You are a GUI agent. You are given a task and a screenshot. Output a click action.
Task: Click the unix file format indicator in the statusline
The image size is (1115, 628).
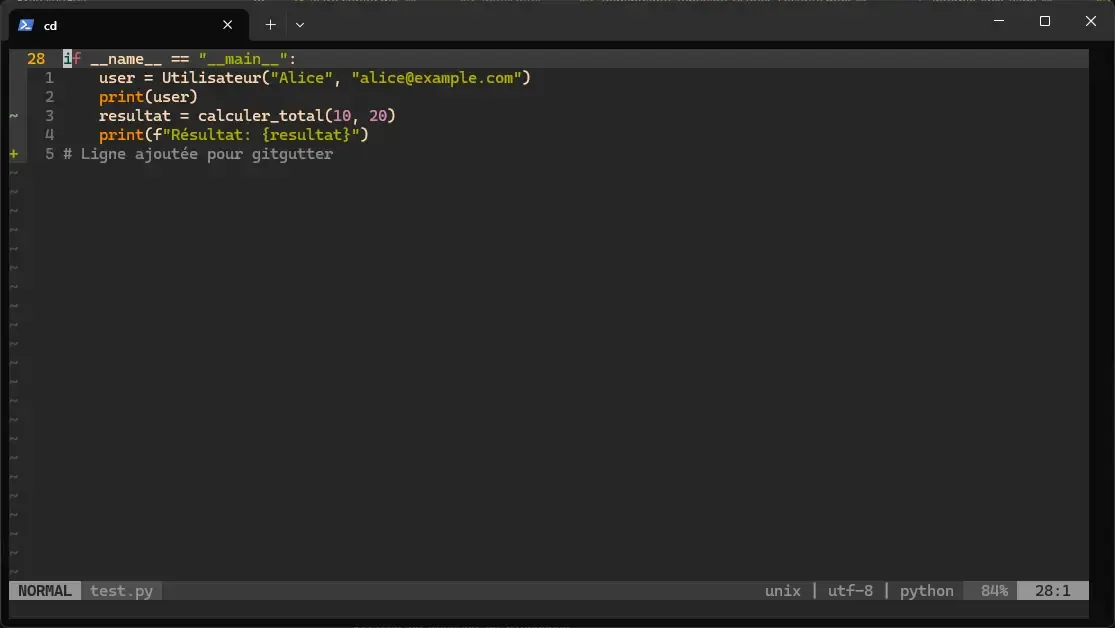783,590
